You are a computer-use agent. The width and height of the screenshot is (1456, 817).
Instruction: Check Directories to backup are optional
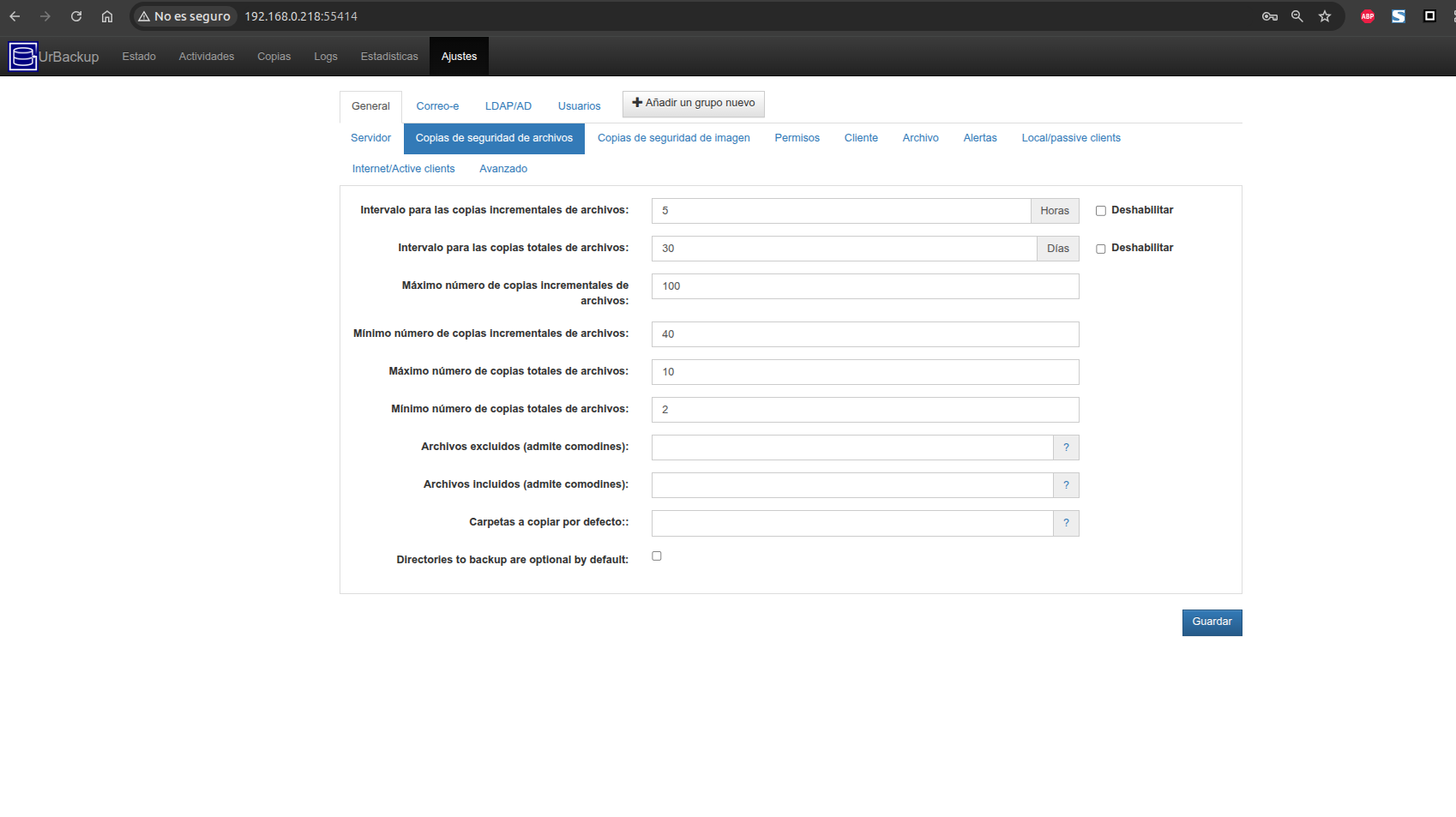pyautogui.click(x=657, y=556)
